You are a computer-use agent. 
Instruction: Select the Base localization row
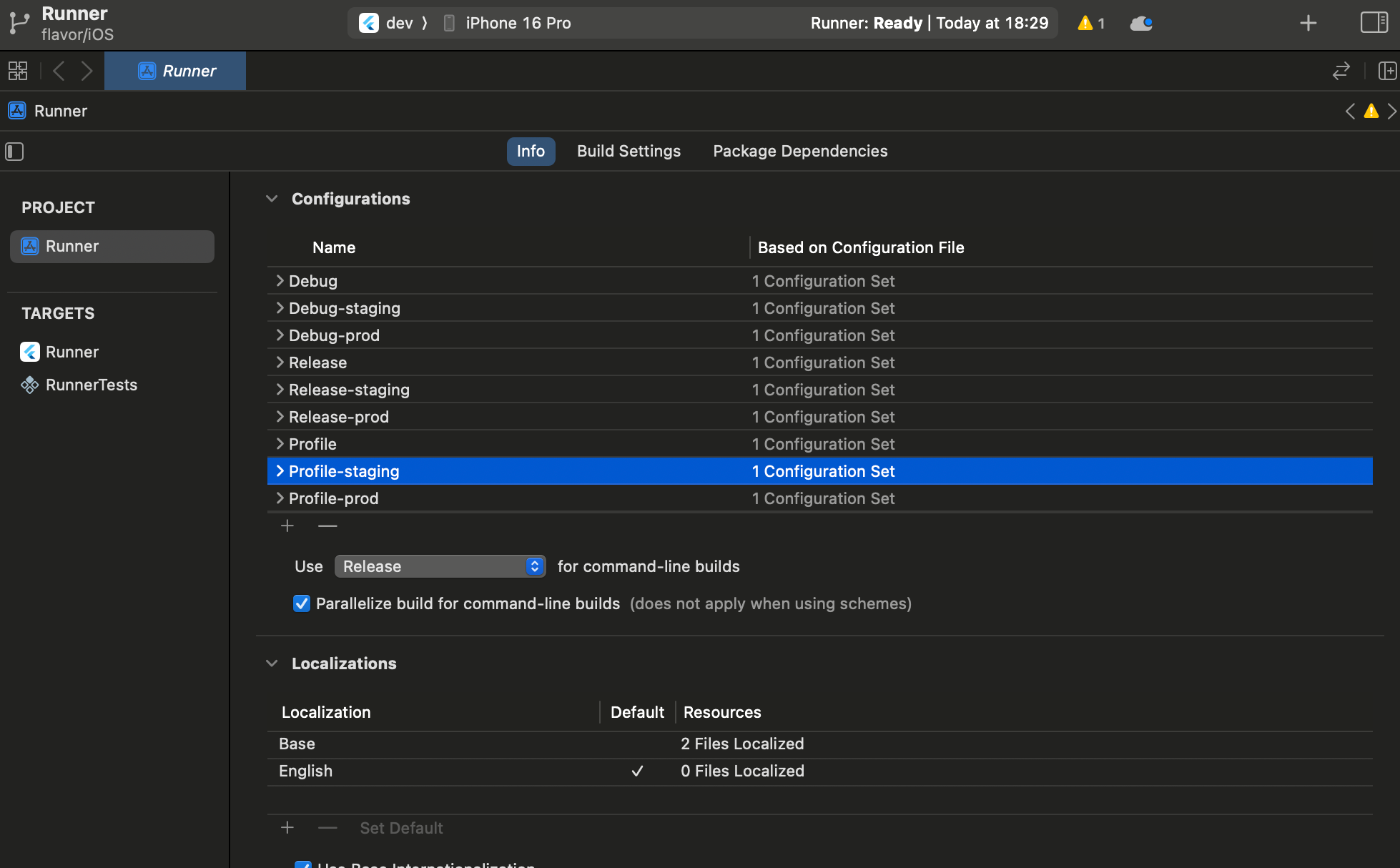pyautogui.click(x=819, y=744)
